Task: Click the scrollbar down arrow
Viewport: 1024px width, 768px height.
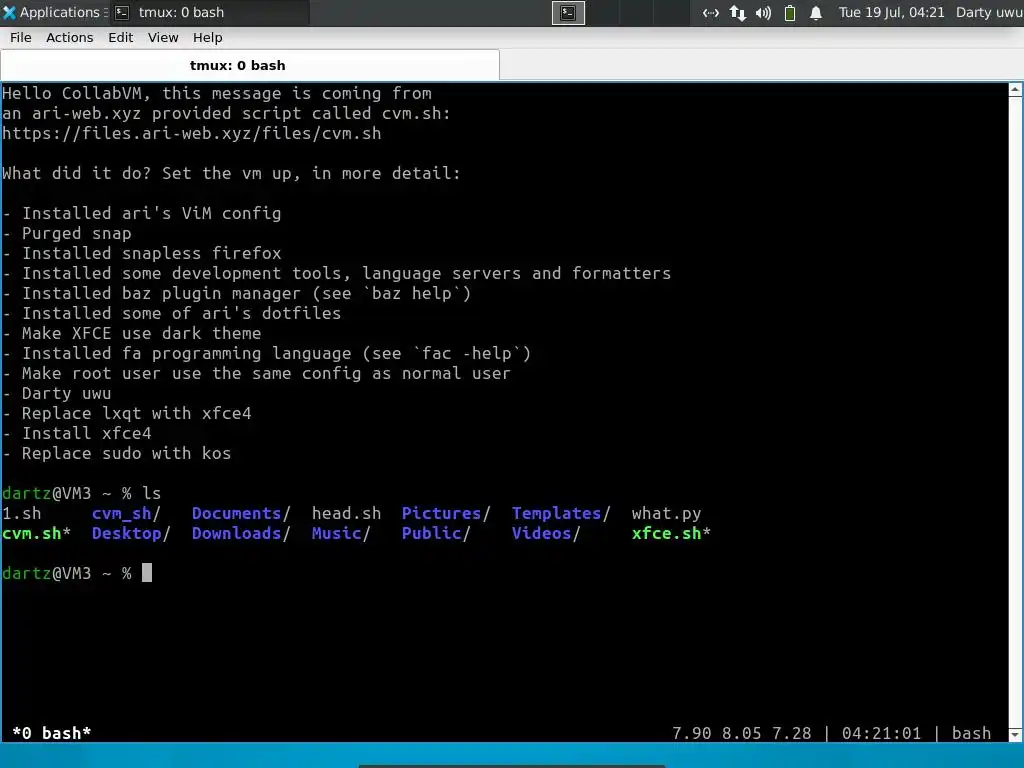Action: pos(1016,735)
